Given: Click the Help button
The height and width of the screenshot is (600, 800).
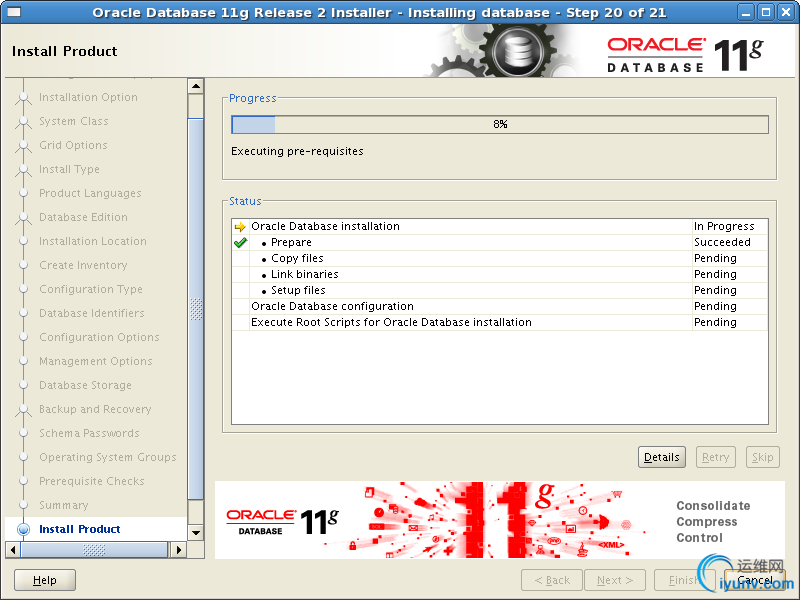Looking at the screenshot, I should tap(44, 580).
